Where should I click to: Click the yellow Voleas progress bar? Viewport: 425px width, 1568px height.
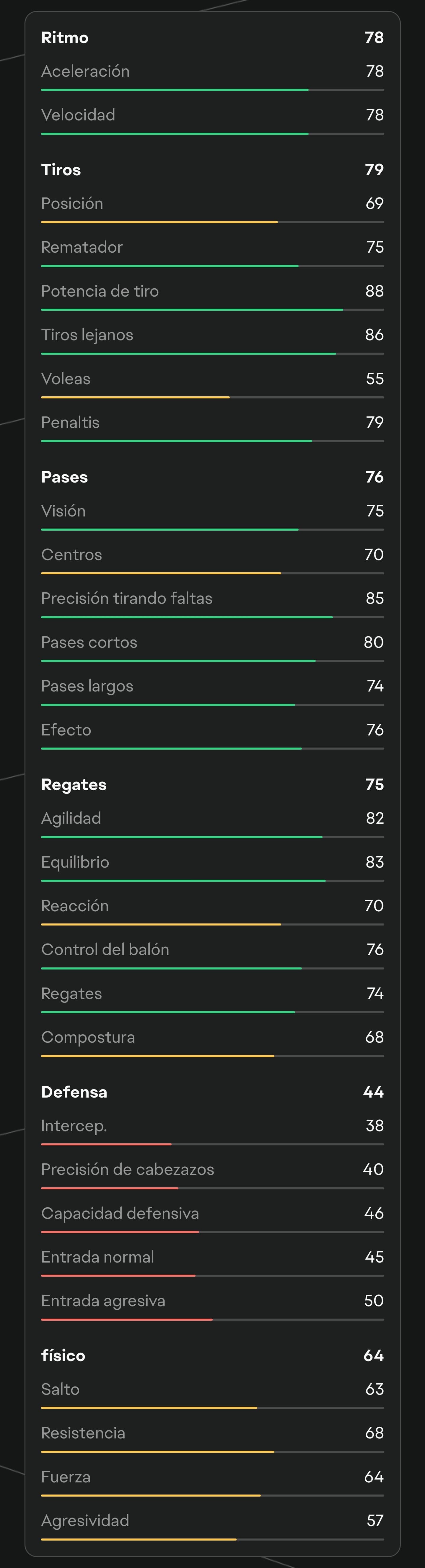pos(135,398)
